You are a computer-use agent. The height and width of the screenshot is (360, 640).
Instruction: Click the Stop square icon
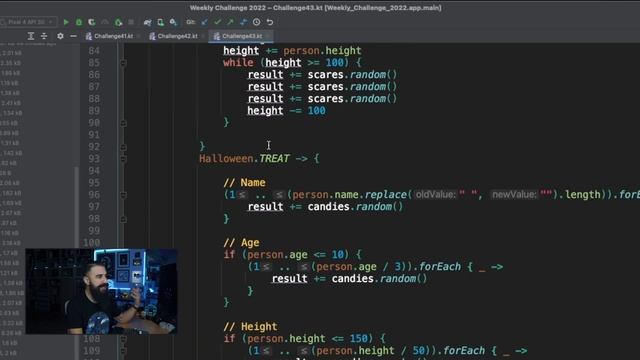pyautogui.click(x=131, y=22)
